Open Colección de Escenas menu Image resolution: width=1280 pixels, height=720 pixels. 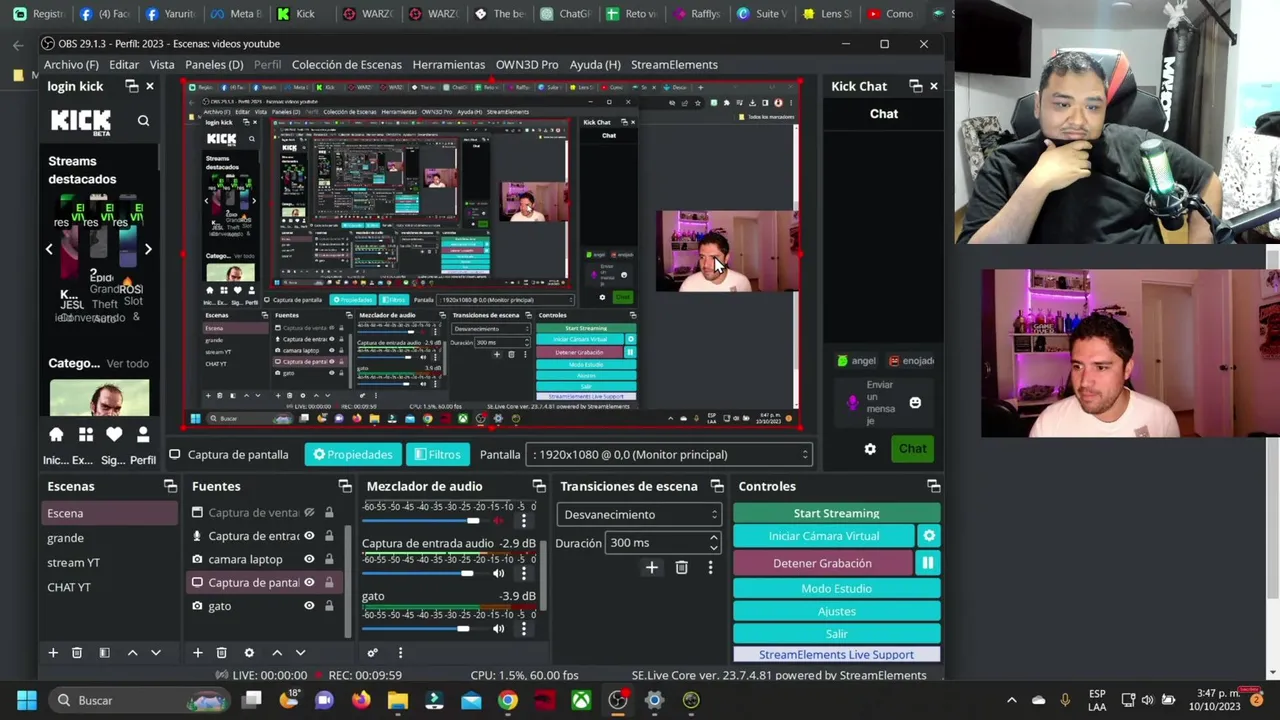click(347, 64)
